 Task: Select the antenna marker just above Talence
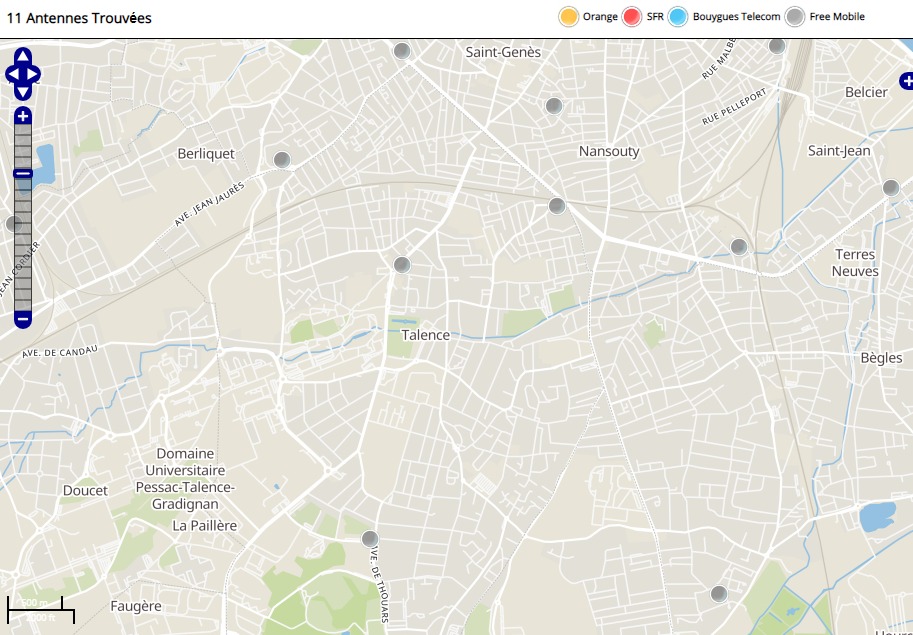[x=402, y=265]
